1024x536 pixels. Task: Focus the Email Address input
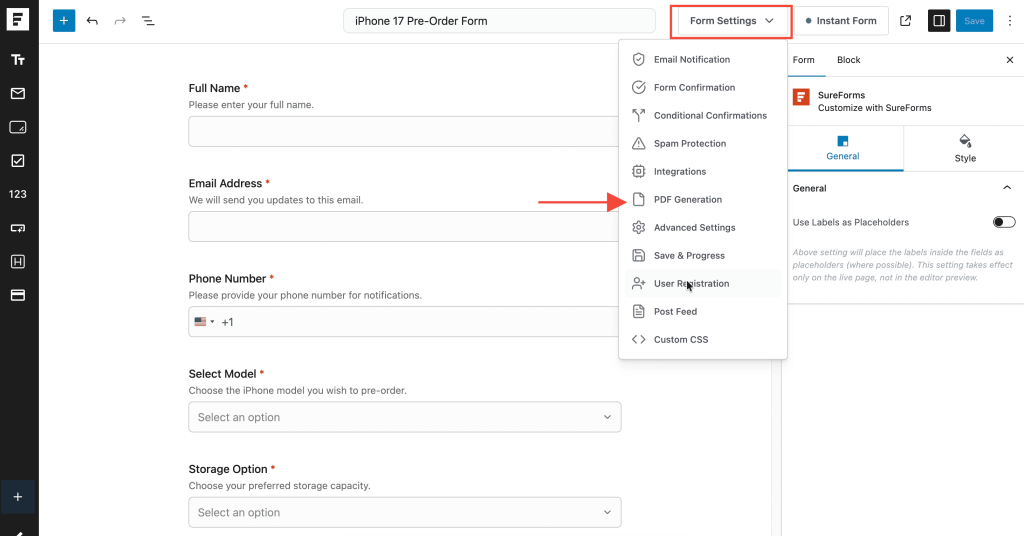point(404,227)
